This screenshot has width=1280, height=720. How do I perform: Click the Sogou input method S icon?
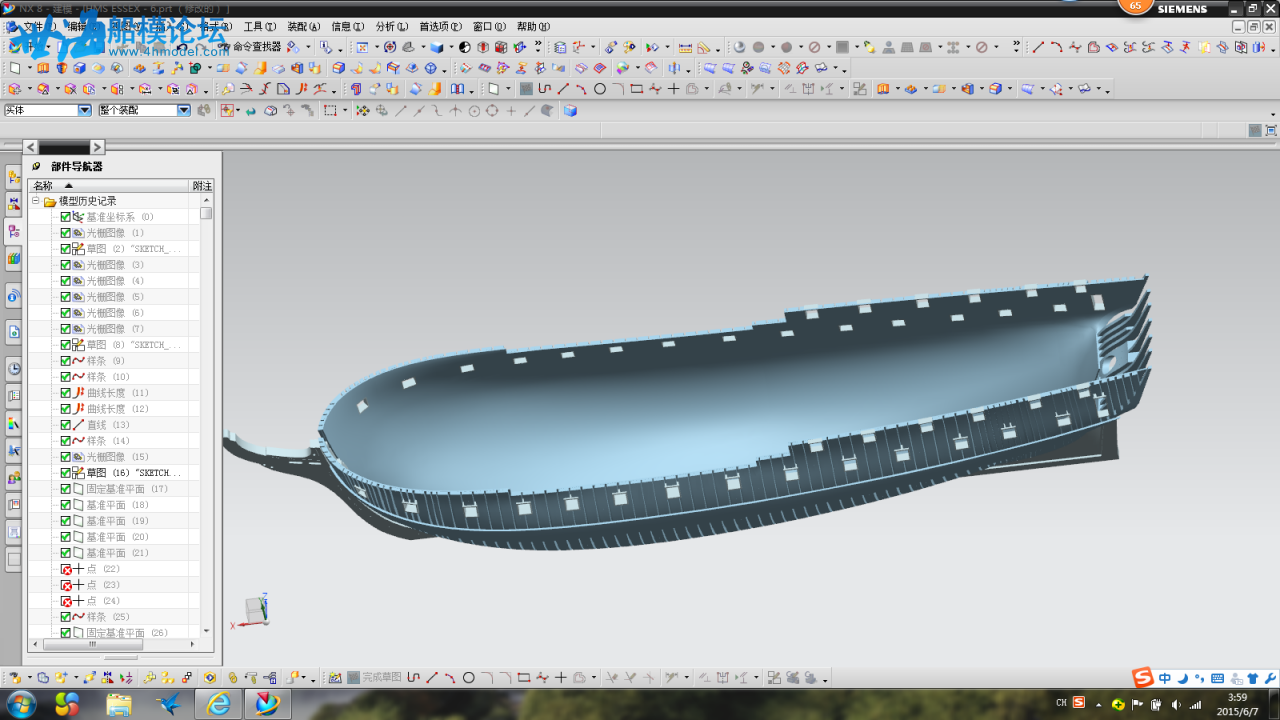pyautogui.click(x=1143, y=678)
